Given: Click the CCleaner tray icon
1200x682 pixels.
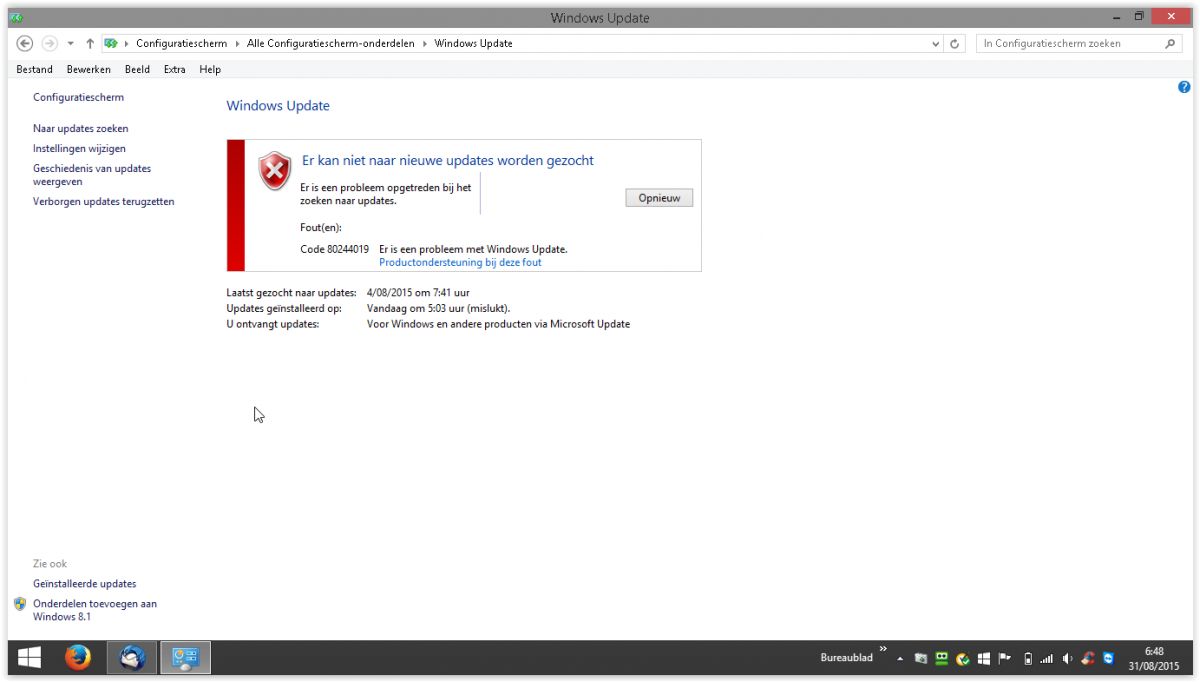Looking at the screenshot, I should (1088, 659).
